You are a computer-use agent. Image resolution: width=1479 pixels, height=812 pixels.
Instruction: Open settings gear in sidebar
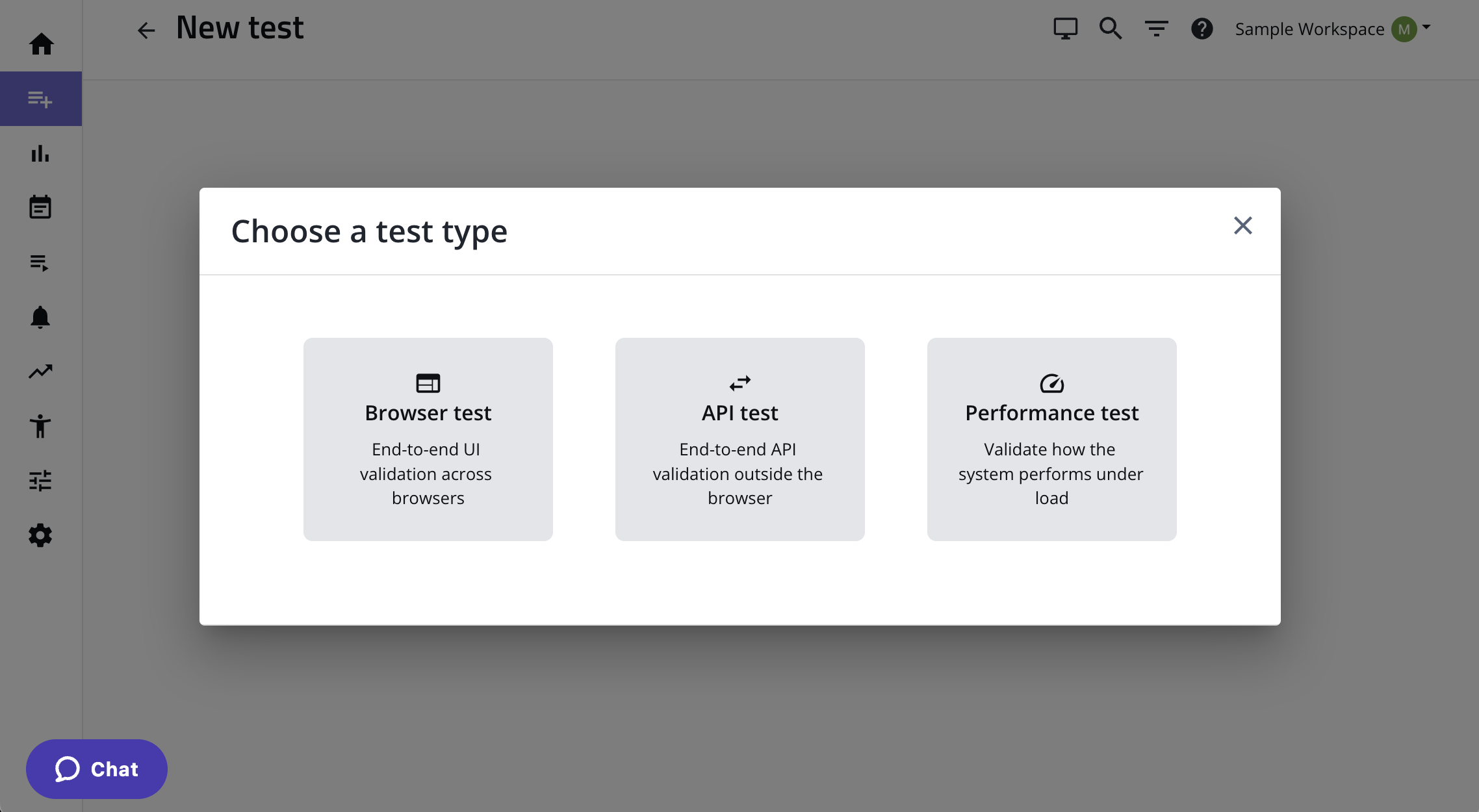point(40,535)
